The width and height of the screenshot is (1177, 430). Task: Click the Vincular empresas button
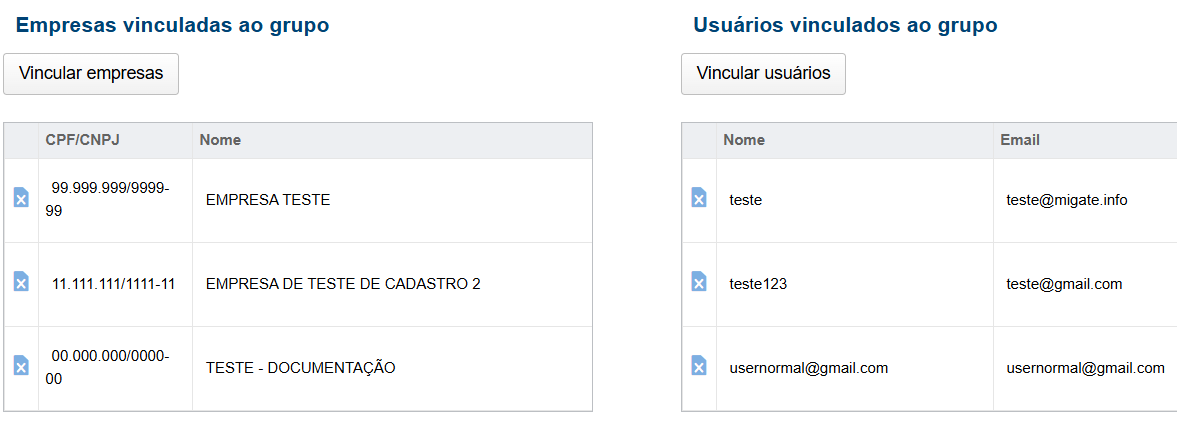coord(91,74)
